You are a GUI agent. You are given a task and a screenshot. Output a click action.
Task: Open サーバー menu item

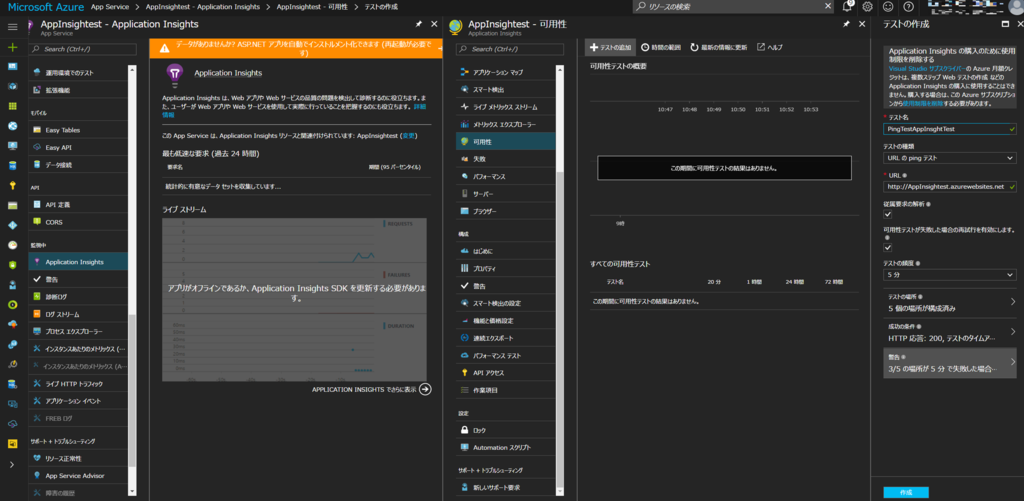(506, 194)
